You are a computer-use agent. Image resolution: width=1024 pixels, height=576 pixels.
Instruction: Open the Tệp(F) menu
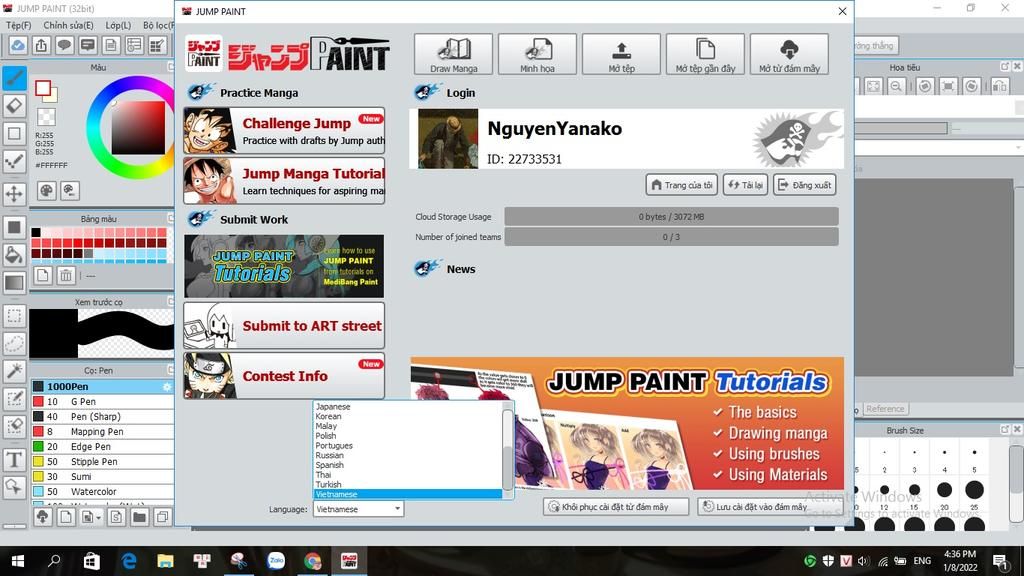(x=19, y=25)
